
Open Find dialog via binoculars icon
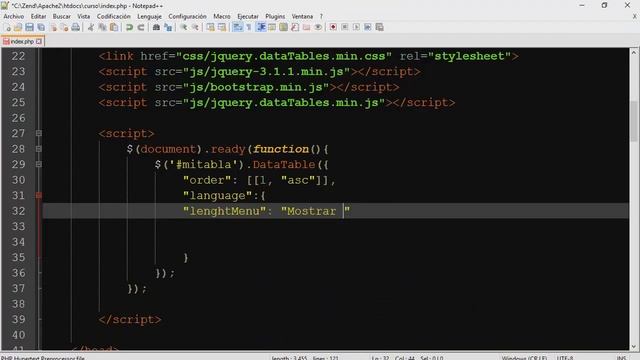pyautogui.click(x=156, y=27)
